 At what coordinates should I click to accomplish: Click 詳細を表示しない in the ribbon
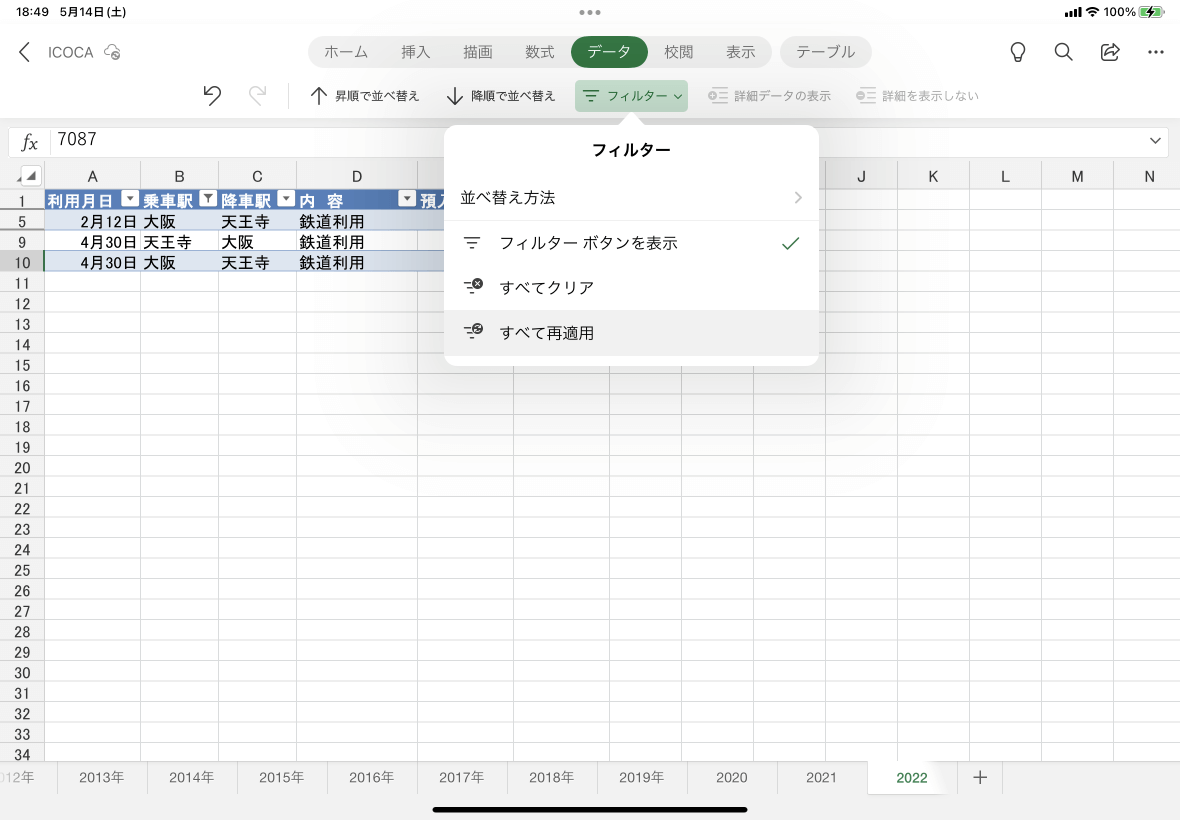coord(917,96)
